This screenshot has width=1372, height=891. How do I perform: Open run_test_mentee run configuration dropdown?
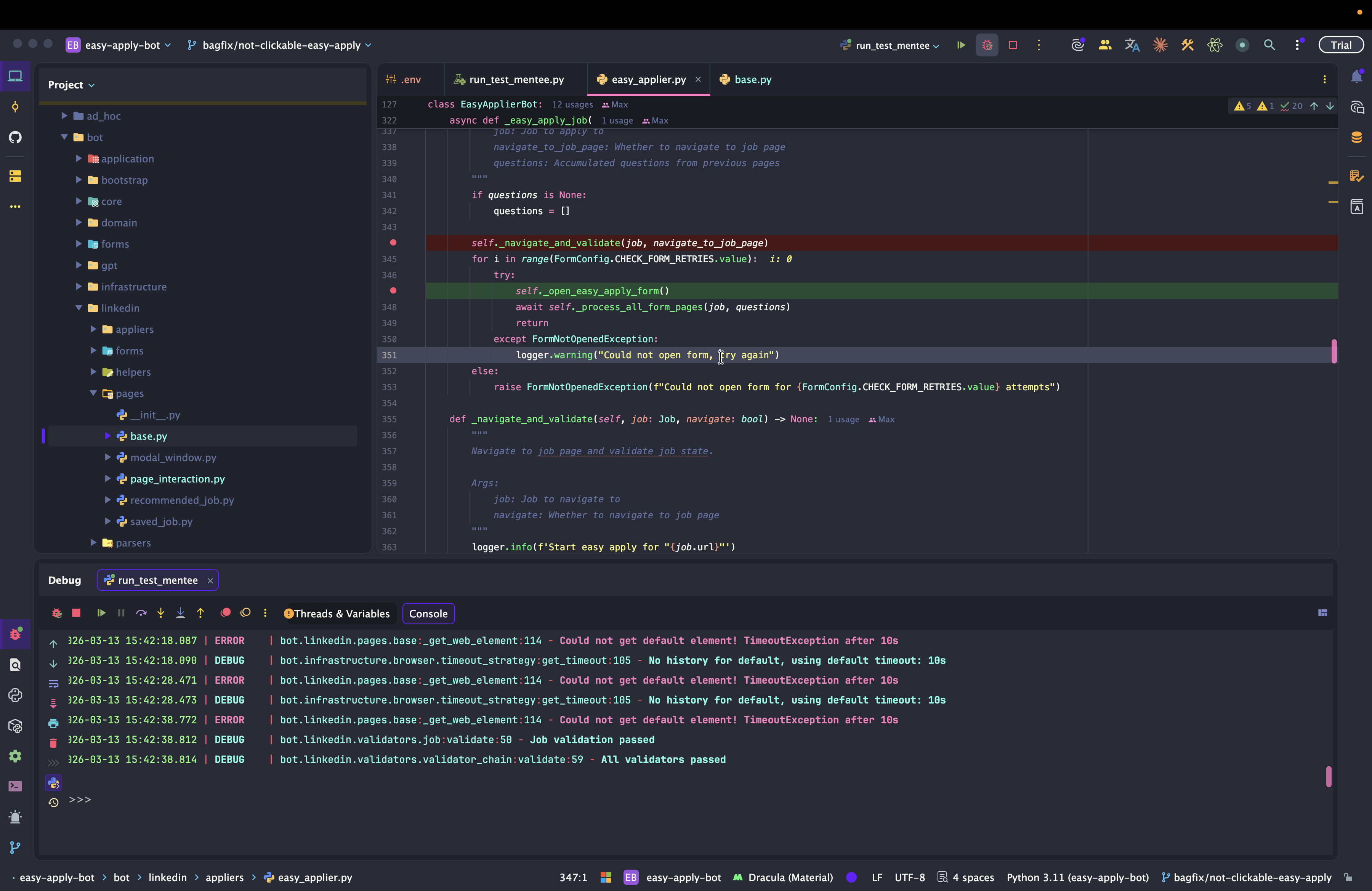(x=892, y=45)
